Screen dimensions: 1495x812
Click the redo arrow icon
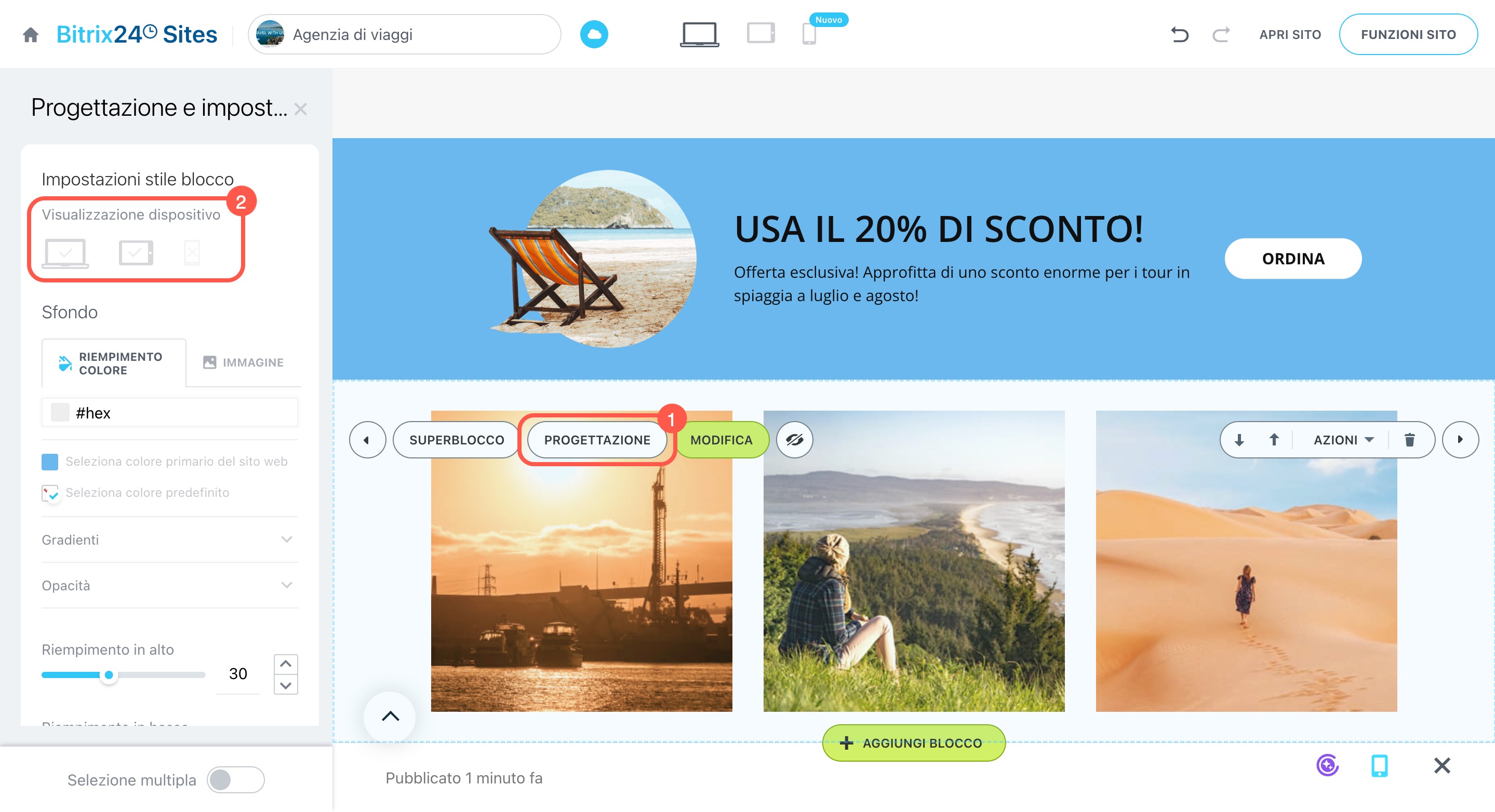(1221, 35)
